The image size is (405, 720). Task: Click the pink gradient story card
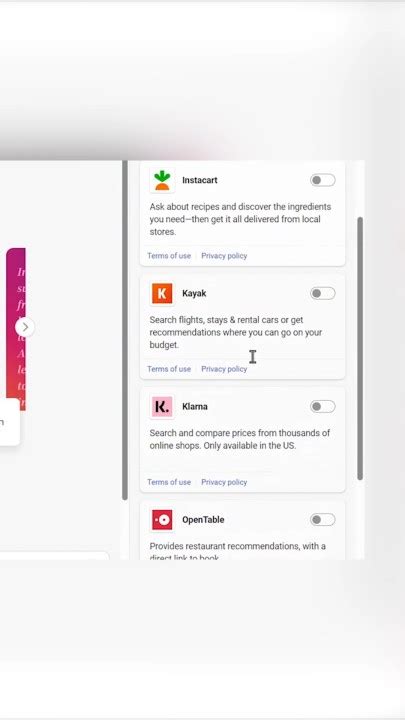click(16, 329)
